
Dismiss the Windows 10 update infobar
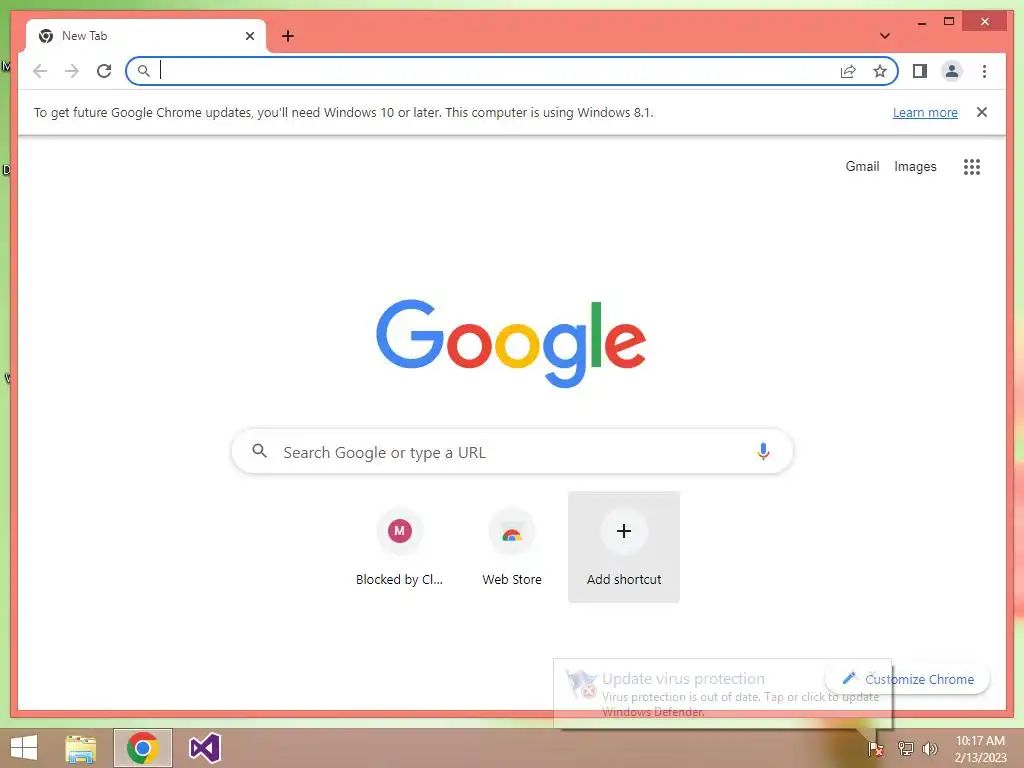click(x=982, y=112)
